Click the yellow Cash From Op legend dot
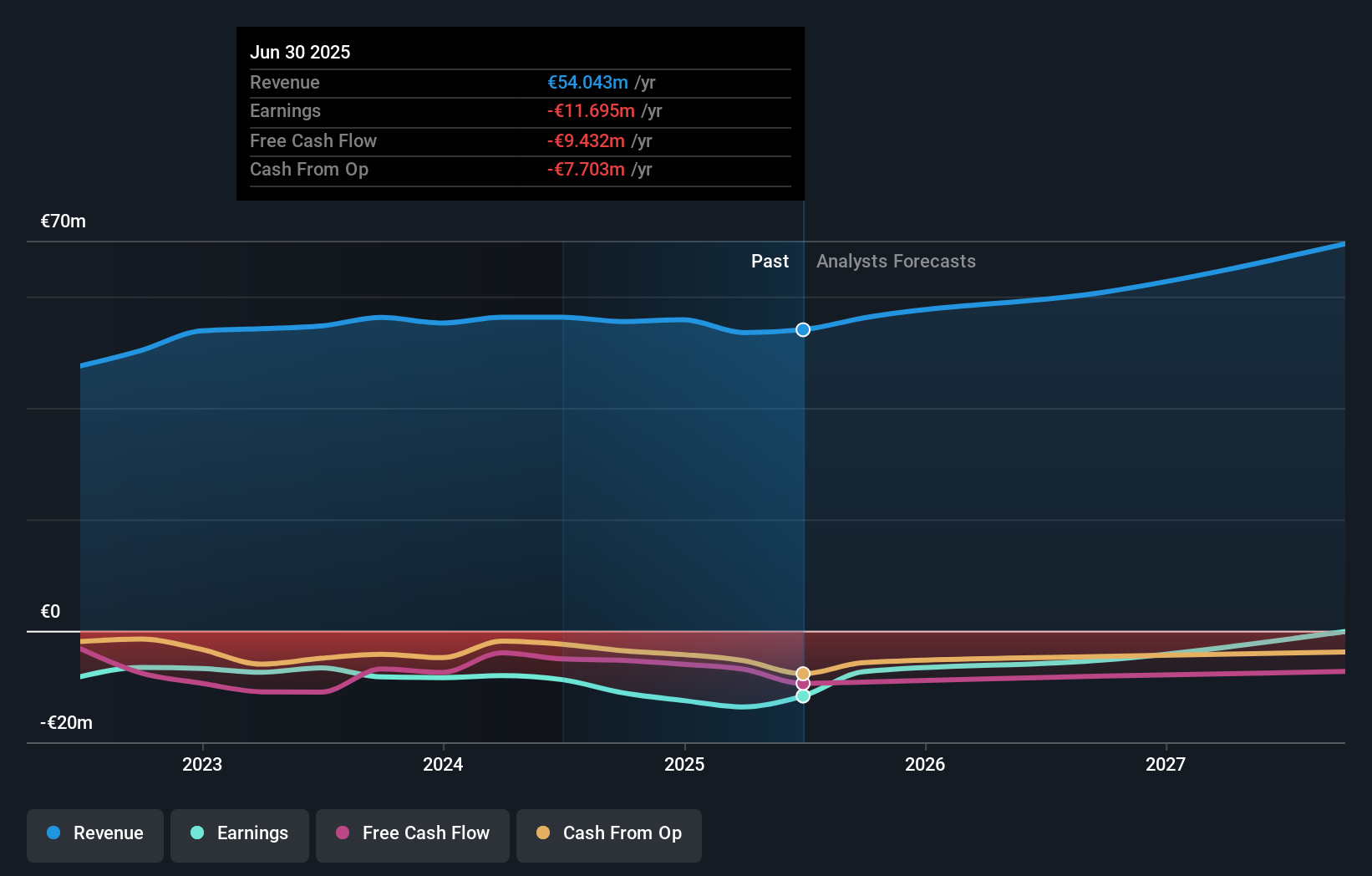This screenshot has height=876, width=1372. tap(544, 833)
